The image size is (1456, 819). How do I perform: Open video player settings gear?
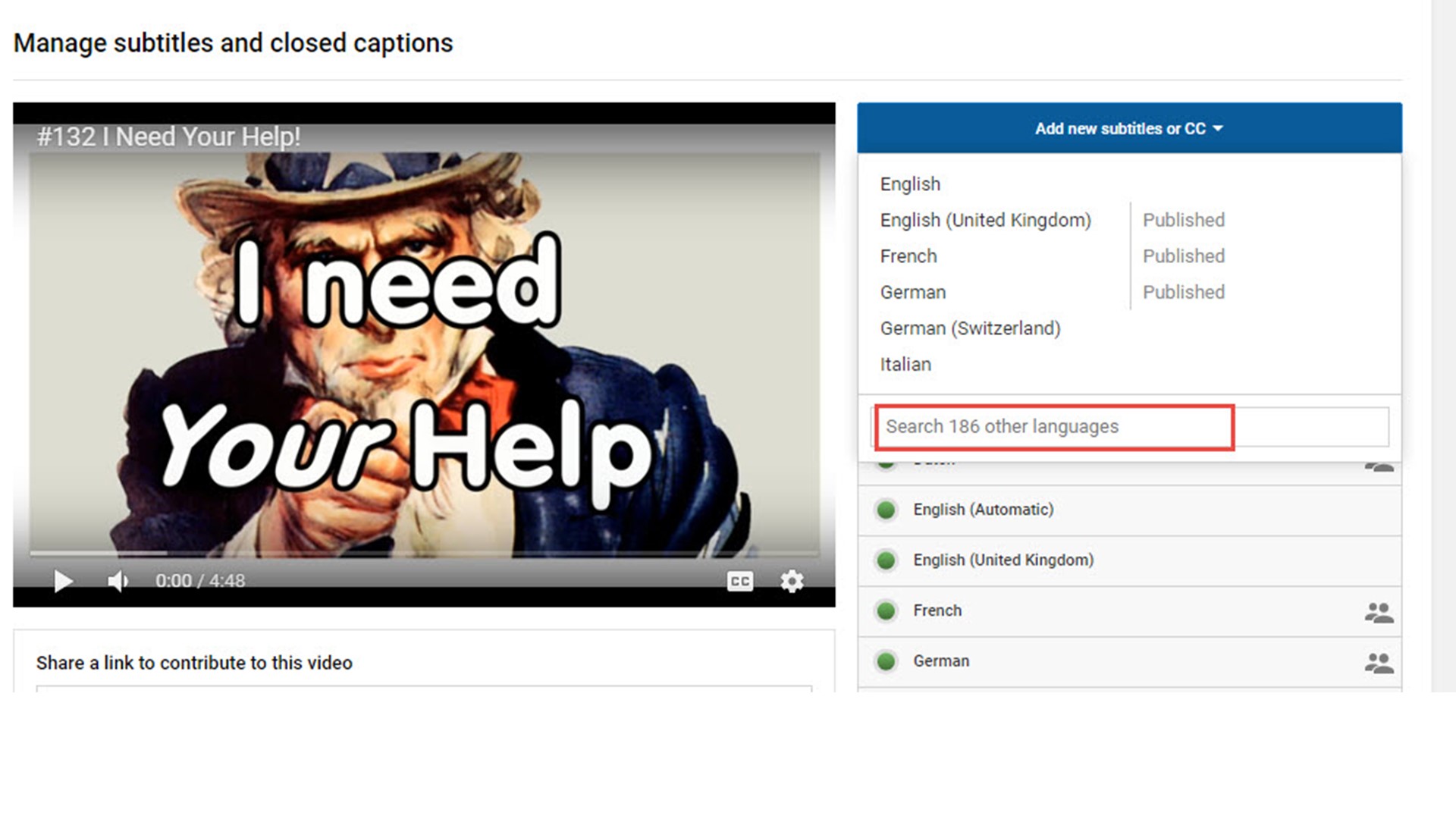click(x=792, y=582)
